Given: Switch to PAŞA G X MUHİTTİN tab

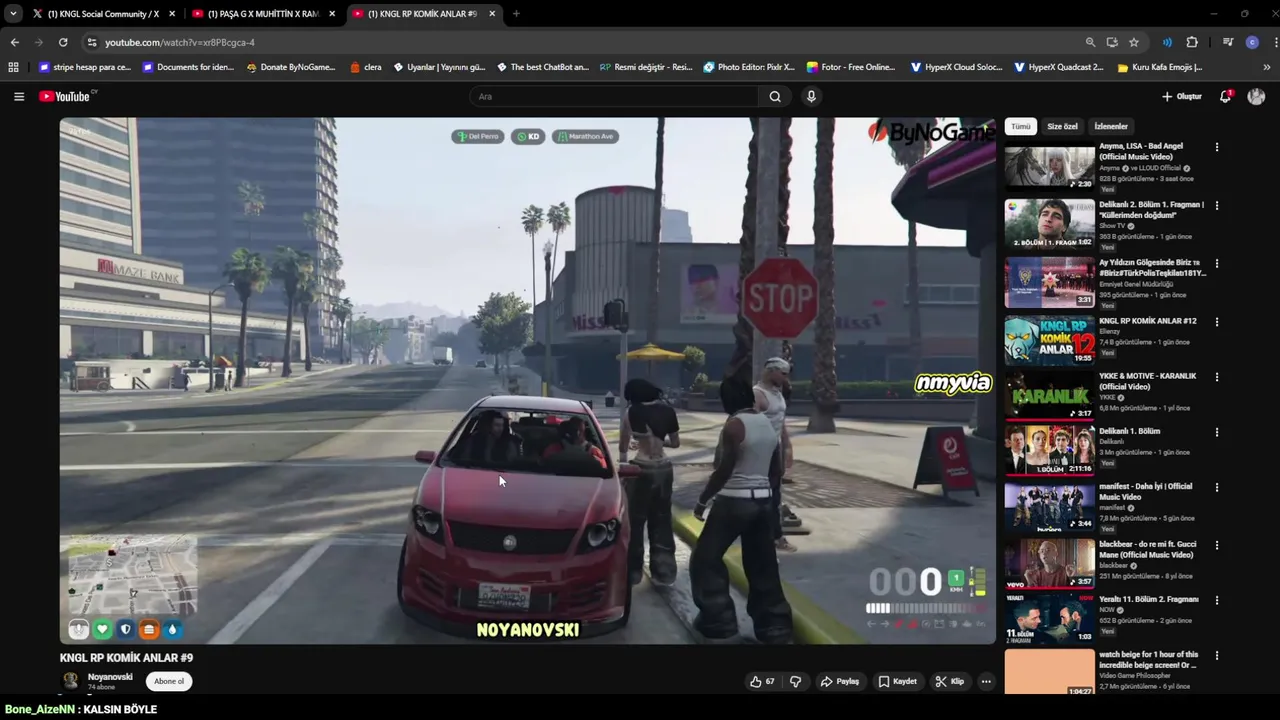Looking at the screenshot, I should [x=264, y=14].
